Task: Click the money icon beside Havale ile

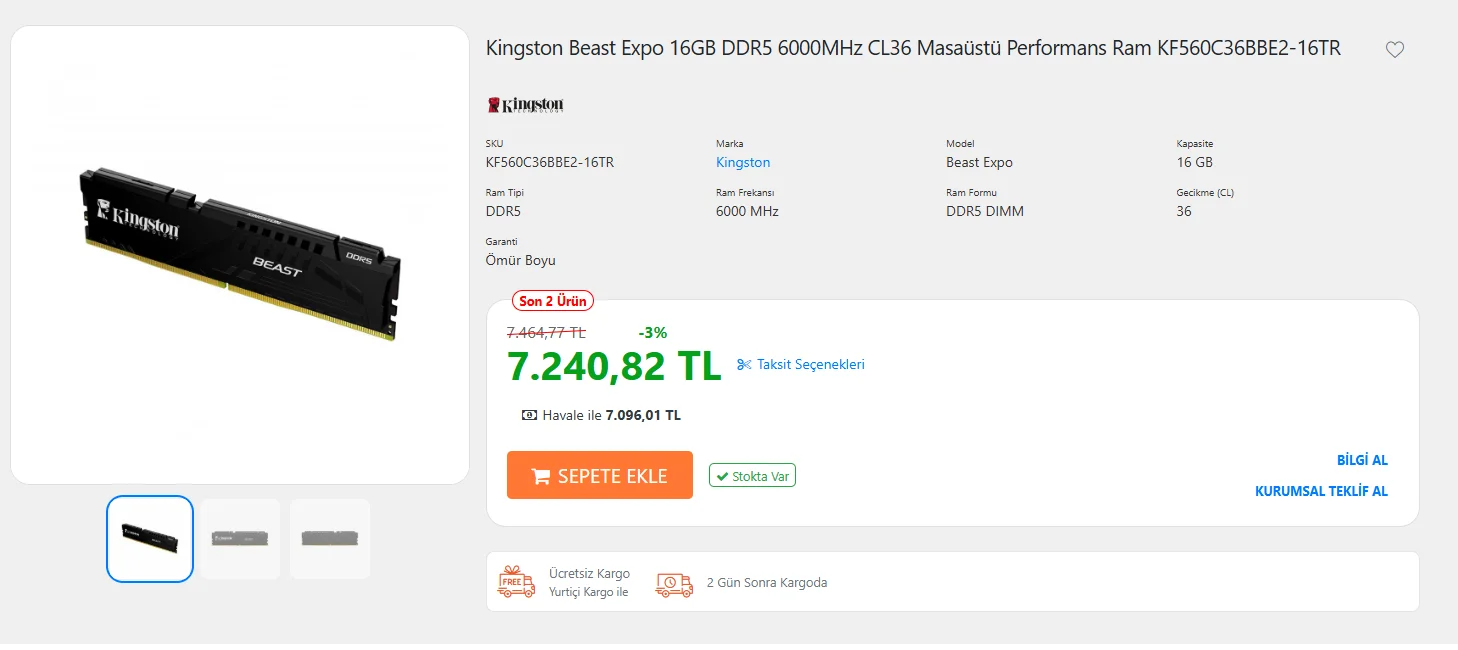Action: tap(529, 415)
